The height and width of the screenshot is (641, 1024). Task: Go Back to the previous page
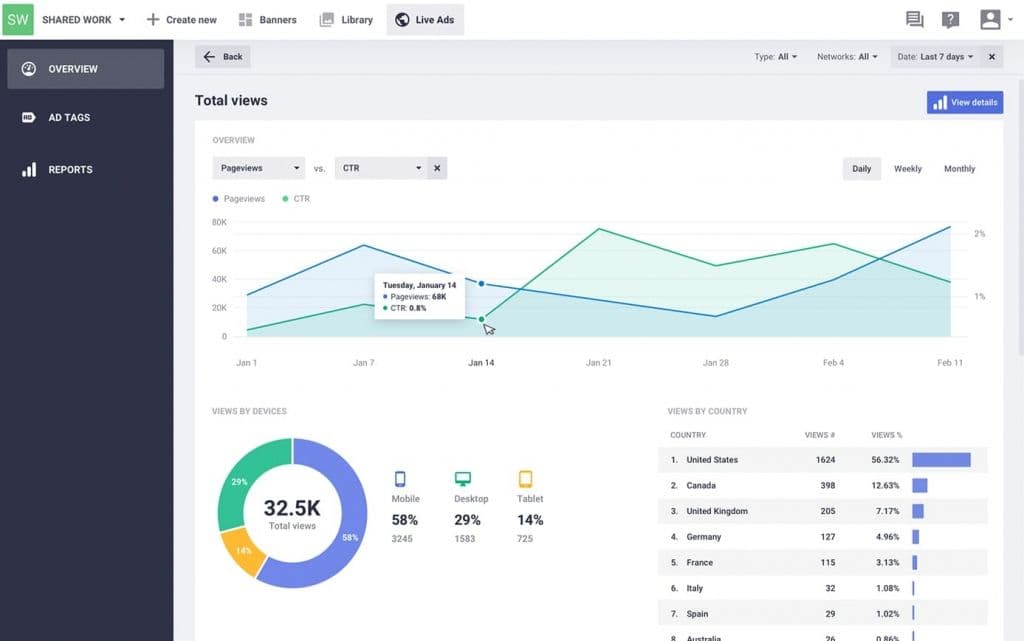tap(223, 57)
